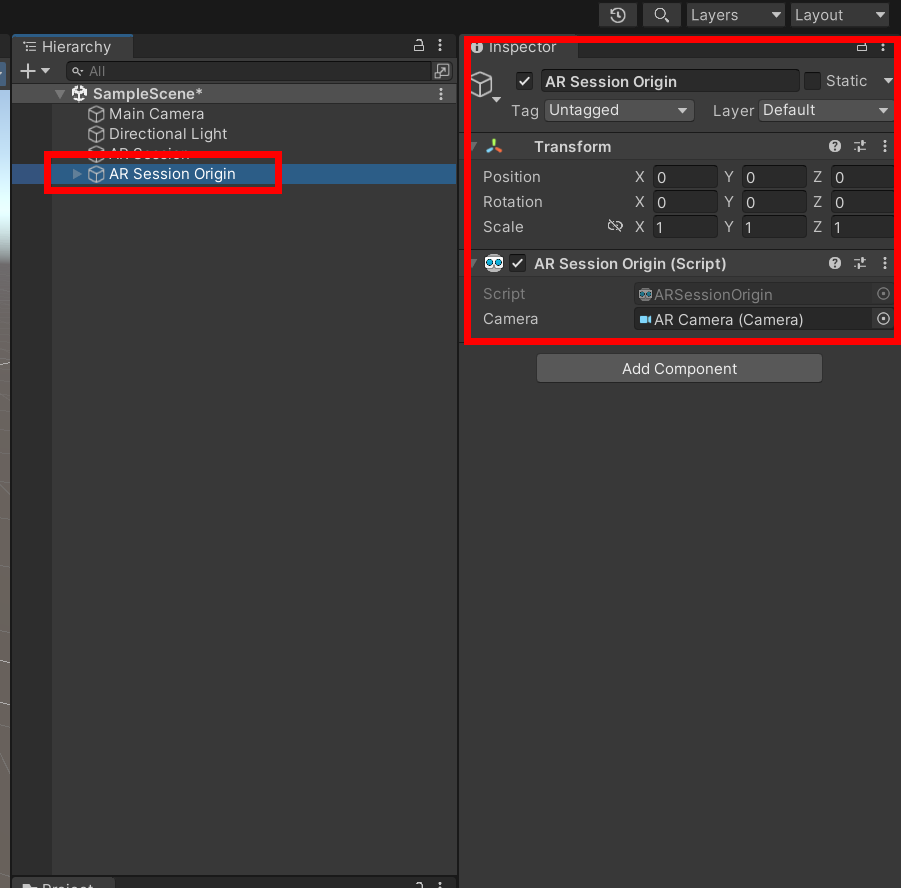901x888 pixels.
Task: Toggle the Scale constrained proportions link icon
Action: 615,226
